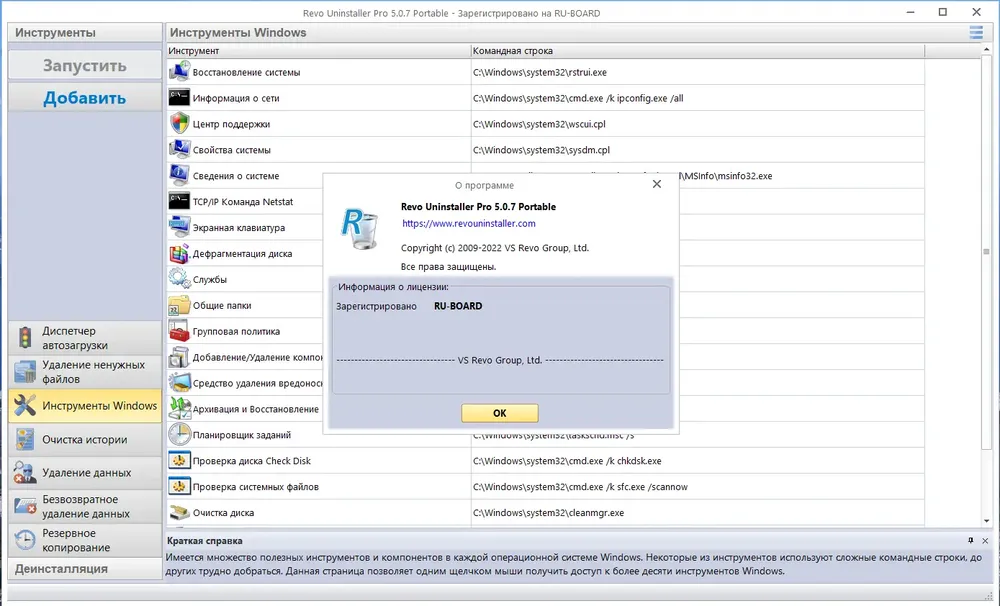Image resolution: width=1000 pixels, height=606 pixels.
Task: Click the Планировщик заданий clock icon
Action: click(x=179, y=434)
